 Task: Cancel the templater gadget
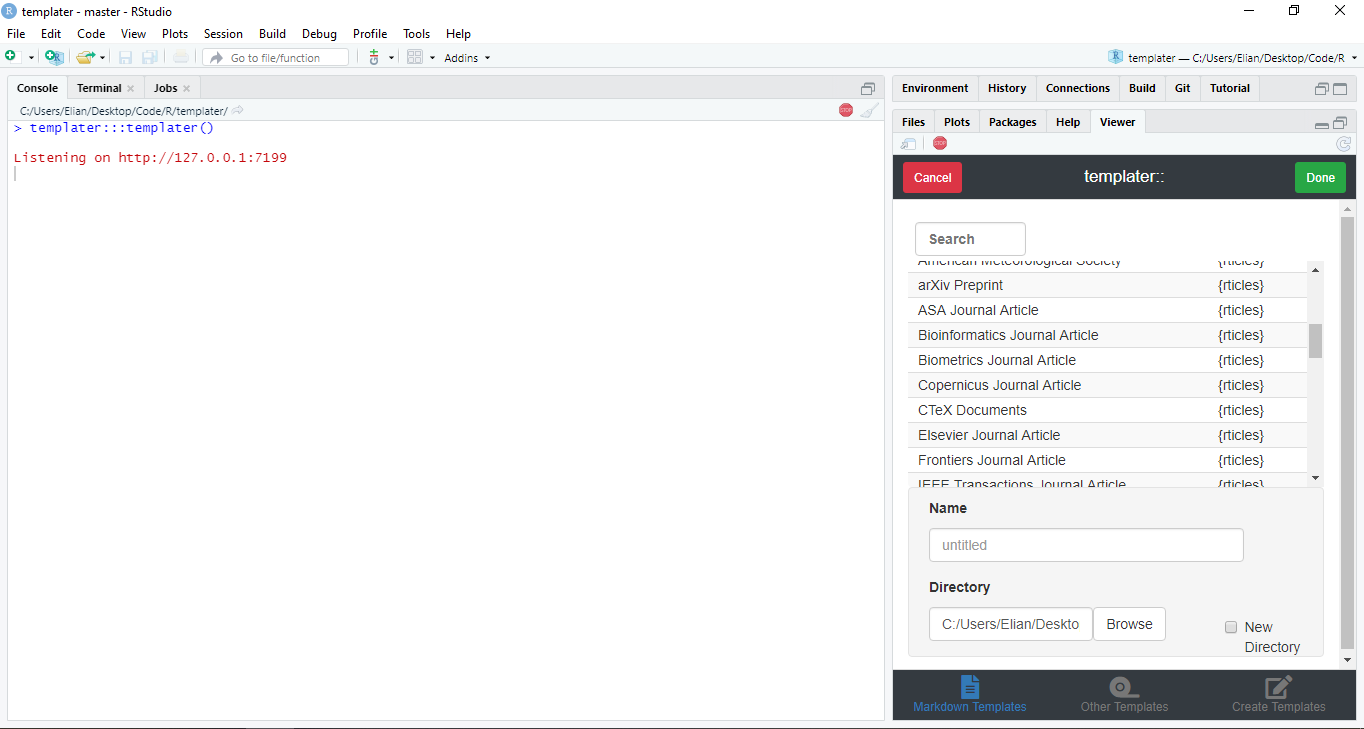(932, 177)
